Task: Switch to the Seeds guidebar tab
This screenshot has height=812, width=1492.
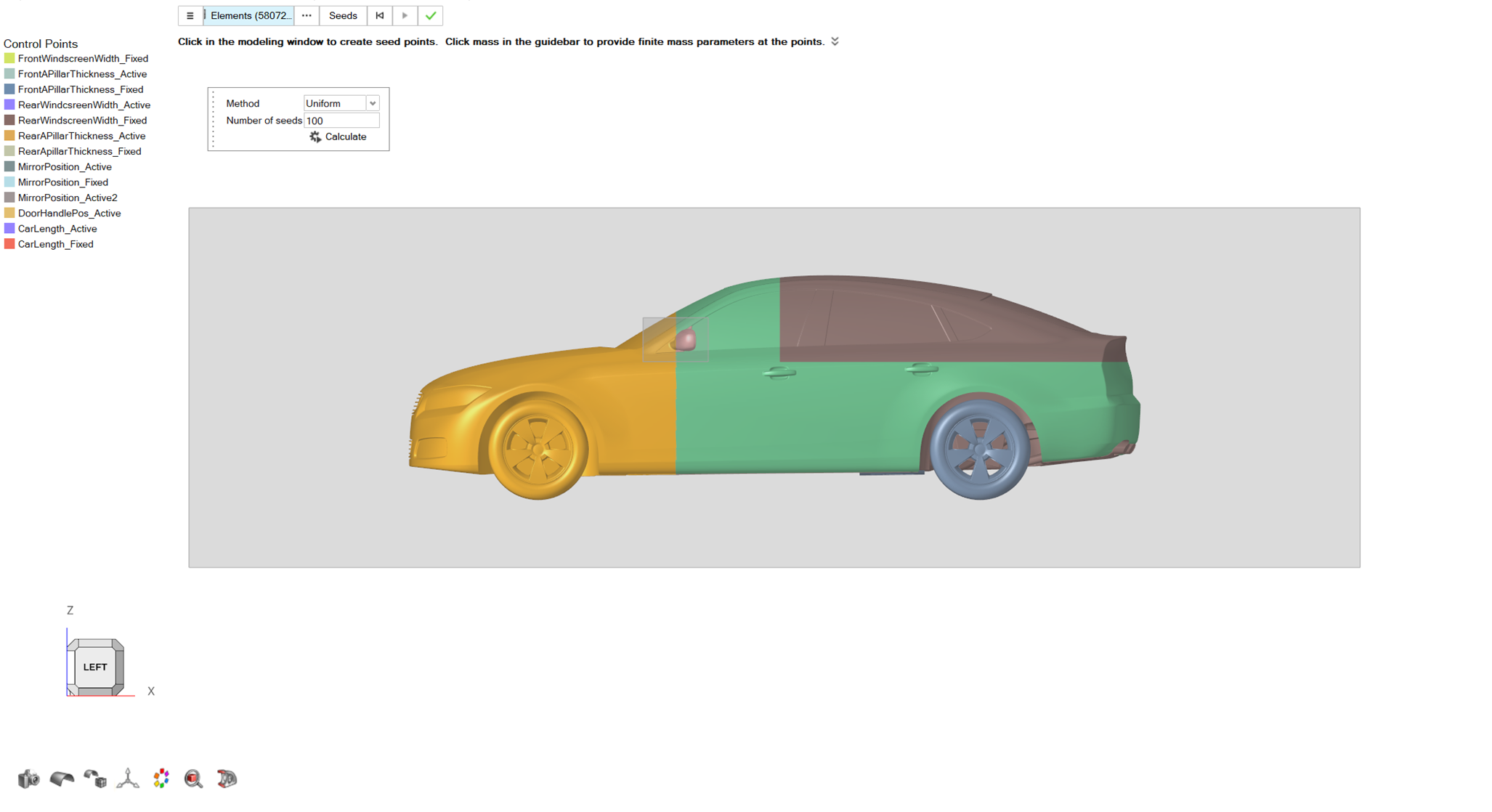Action: 343,16
